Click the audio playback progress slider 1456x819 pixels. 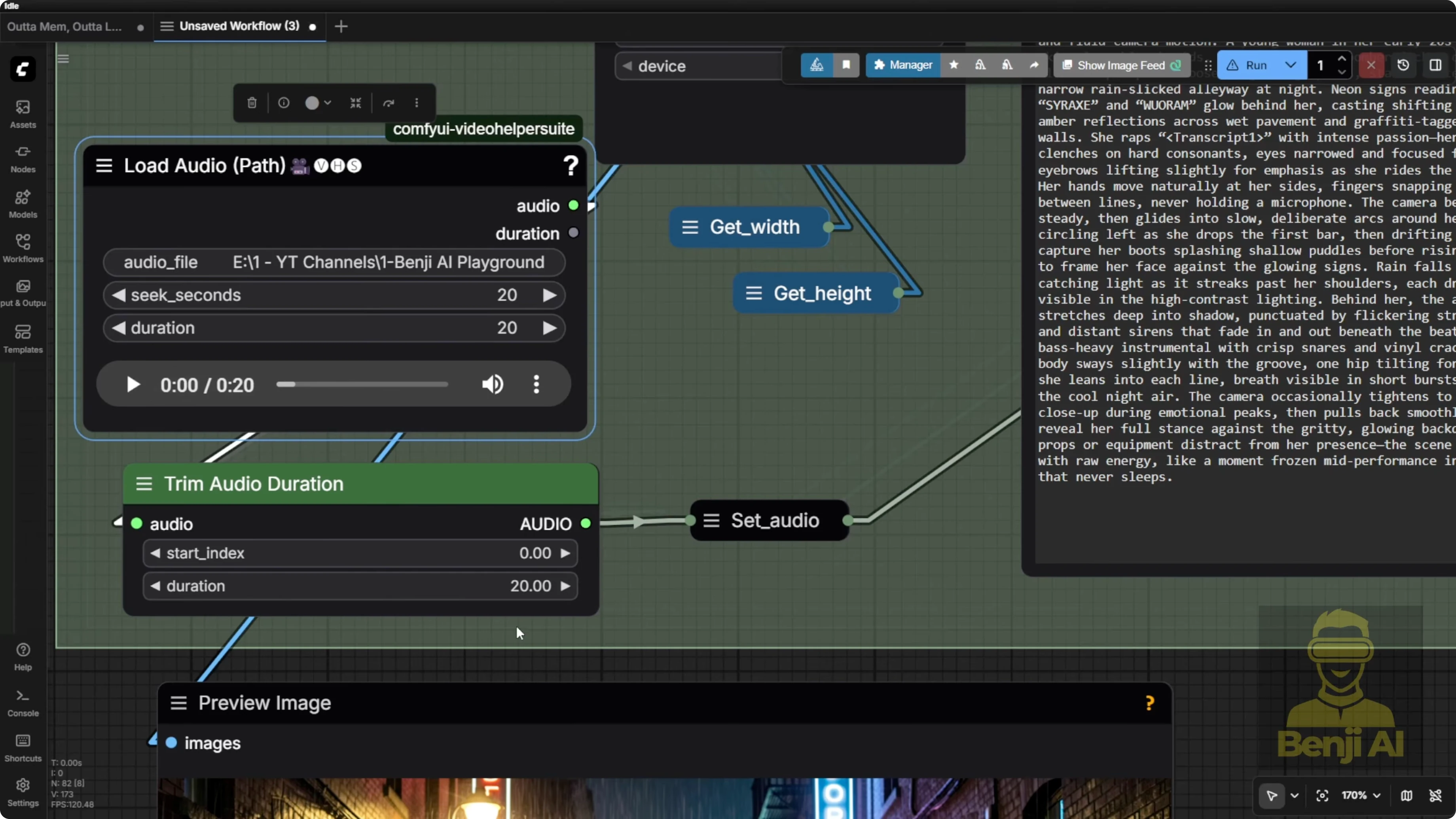tap(362, 384)
